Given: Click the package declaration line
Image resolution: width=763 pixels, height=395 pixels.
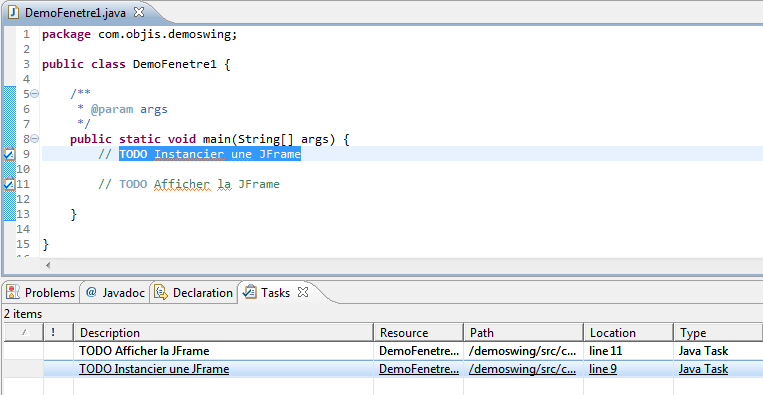Looking at the screenshot, I should 140,35.
